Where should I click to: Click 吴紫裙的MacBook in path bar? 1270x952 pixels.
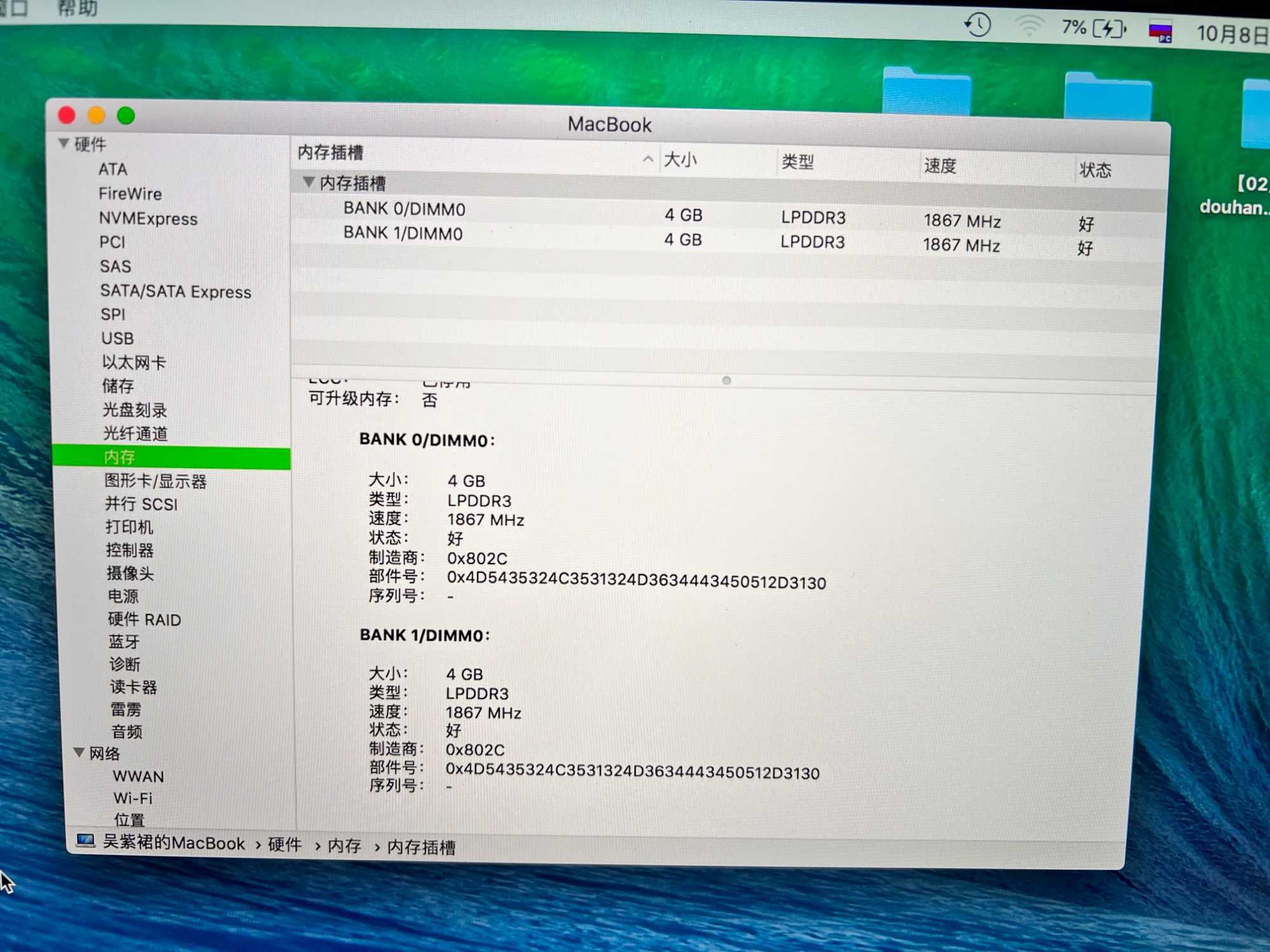173,843
